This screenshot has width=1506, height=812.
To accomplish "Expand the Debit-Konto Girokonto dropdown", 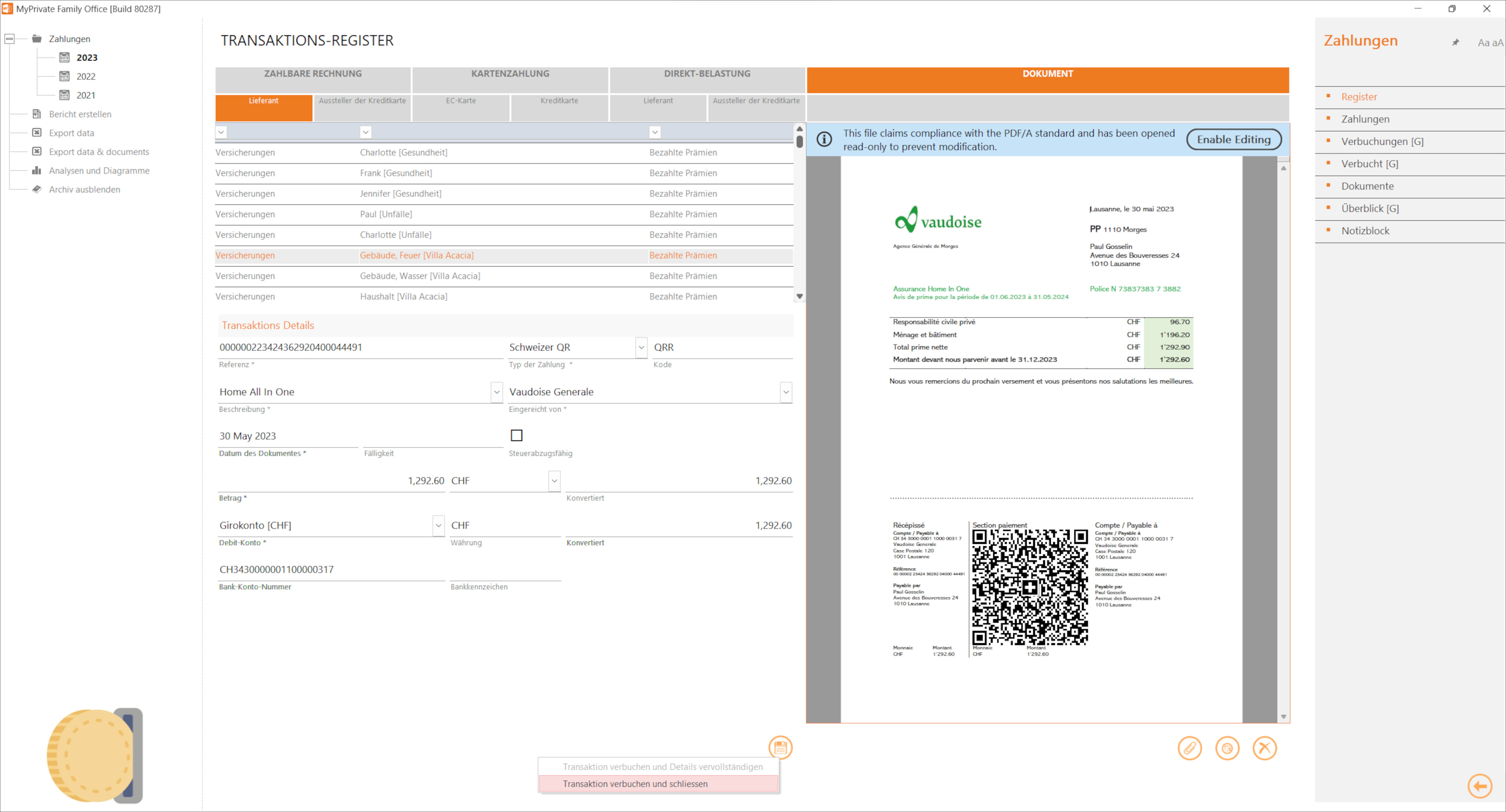I will point(438,525).
